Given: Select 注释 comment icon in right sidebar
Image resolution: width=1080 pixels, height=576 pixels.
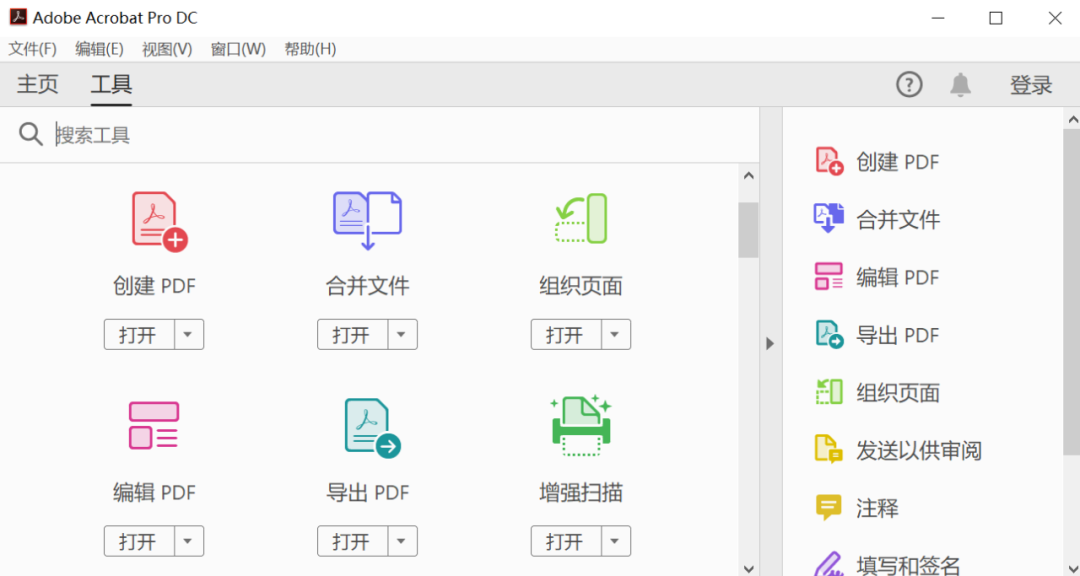Looking at the screenshot, I should (828, 507).
